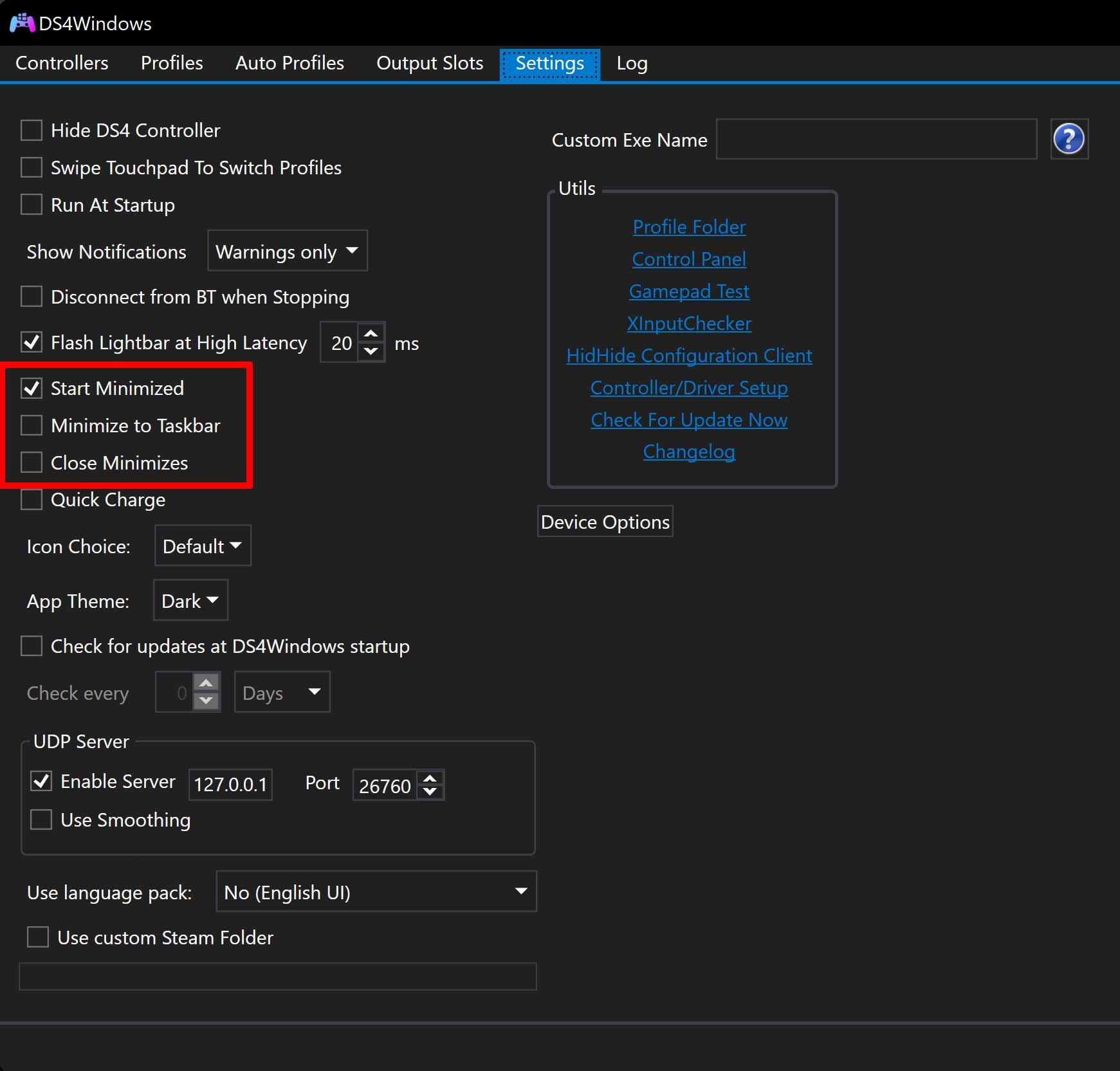Select the Output Slots tab
1120x1071 pixels.
pos(430,63)
